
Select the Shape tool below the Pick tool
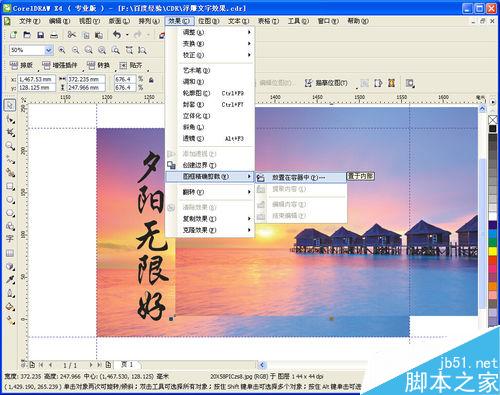tap(10, 119)
